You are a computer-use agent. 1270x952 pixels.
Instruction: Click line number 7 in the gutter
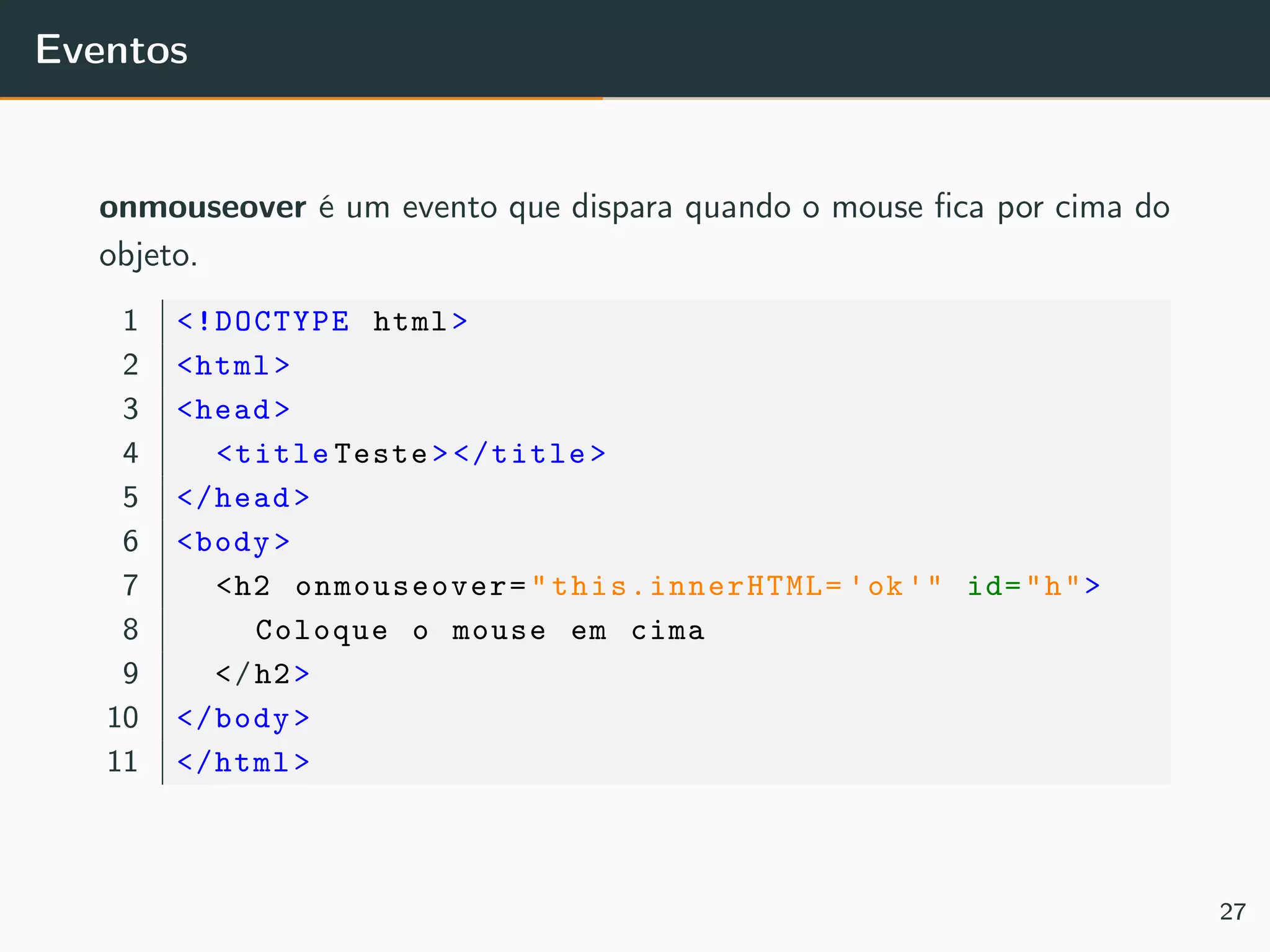[x=130, y=585]
